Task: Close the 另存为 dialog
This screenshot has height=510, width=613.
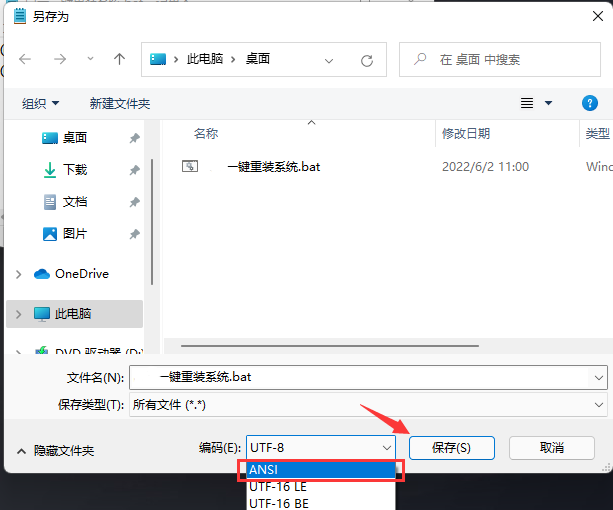Action: [x=598, y=16]
